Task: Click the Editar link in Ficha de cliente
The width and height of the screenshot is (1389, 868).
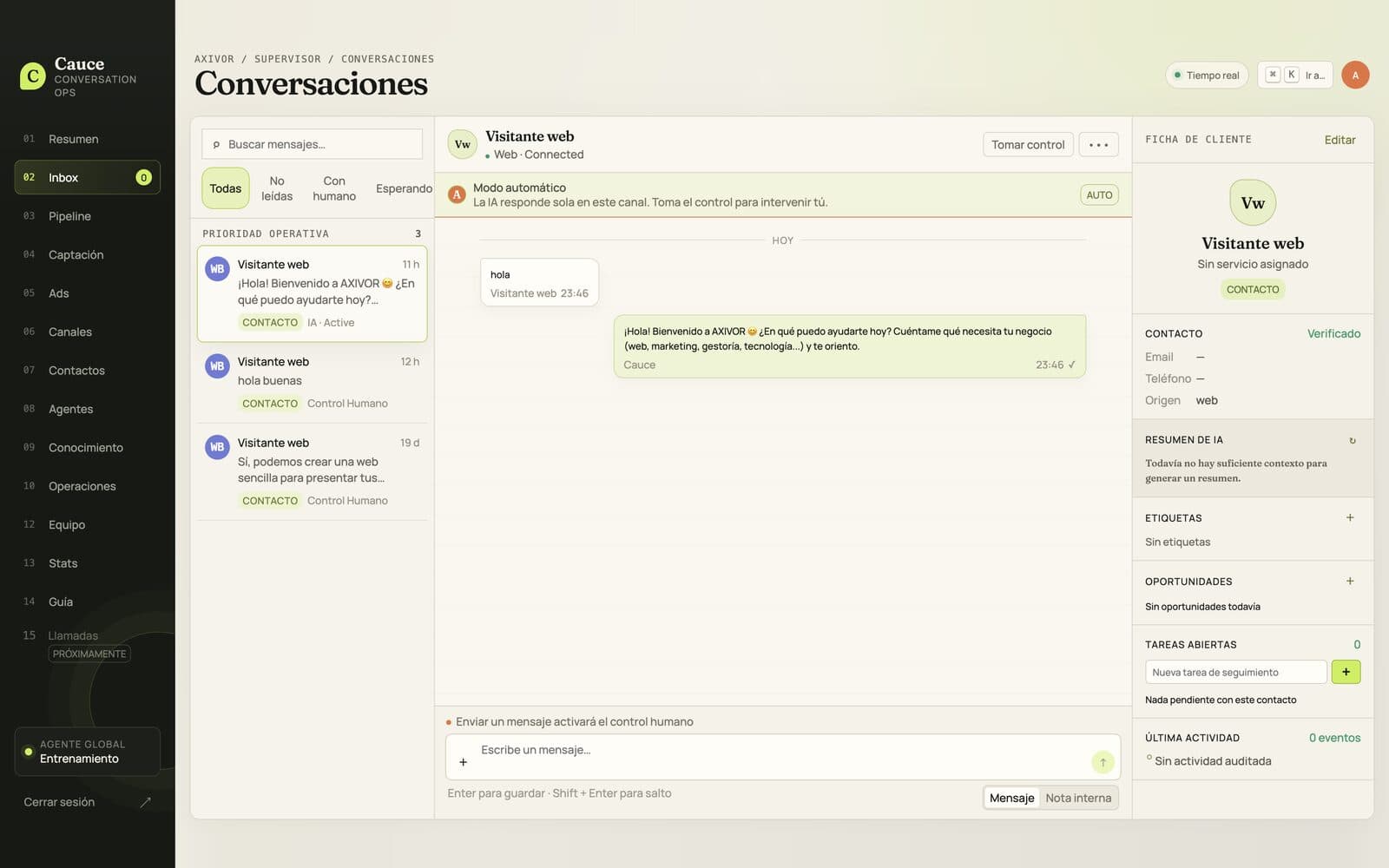Action: (x=1340, y=140)
